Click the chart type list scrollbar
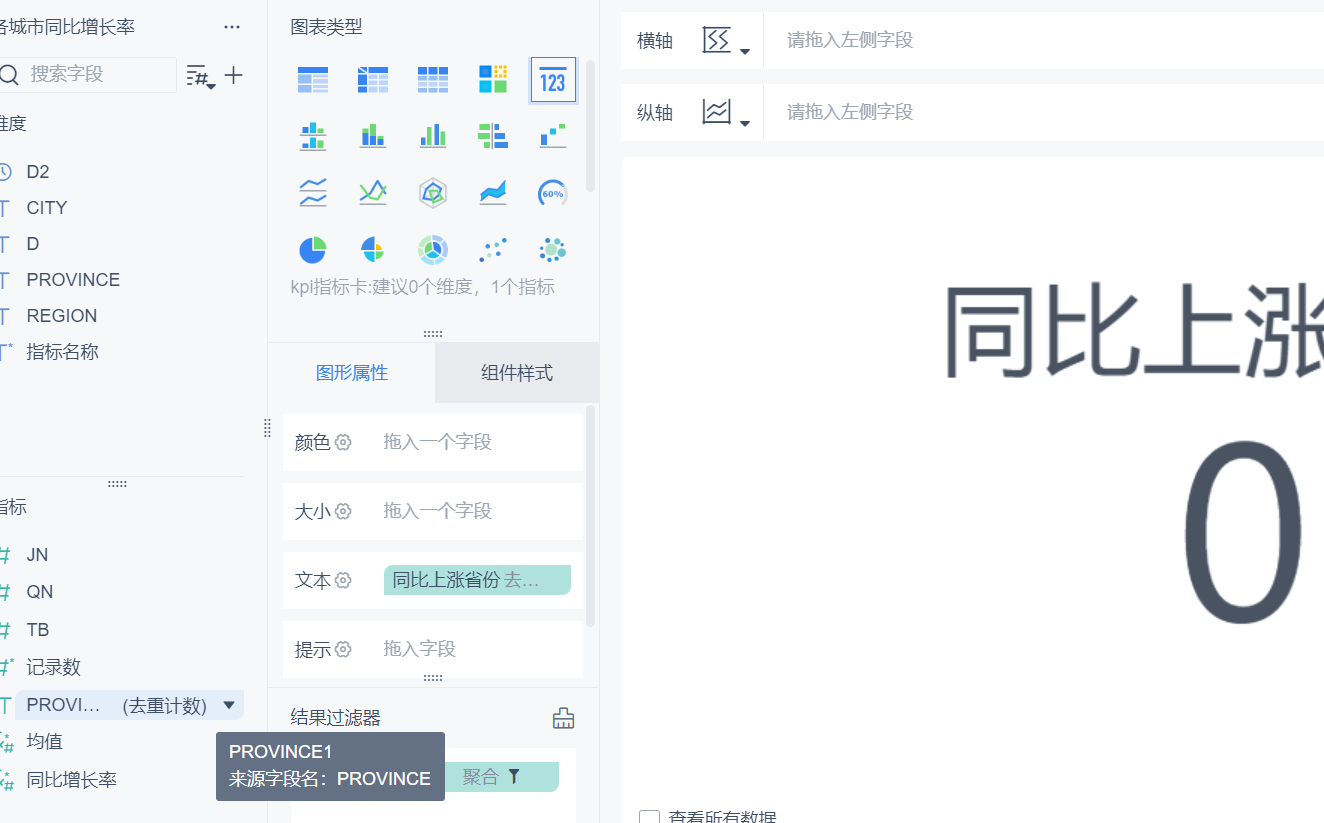This screenshot has height=823, width=1324. pyautogui.click(x=591, y=125)
